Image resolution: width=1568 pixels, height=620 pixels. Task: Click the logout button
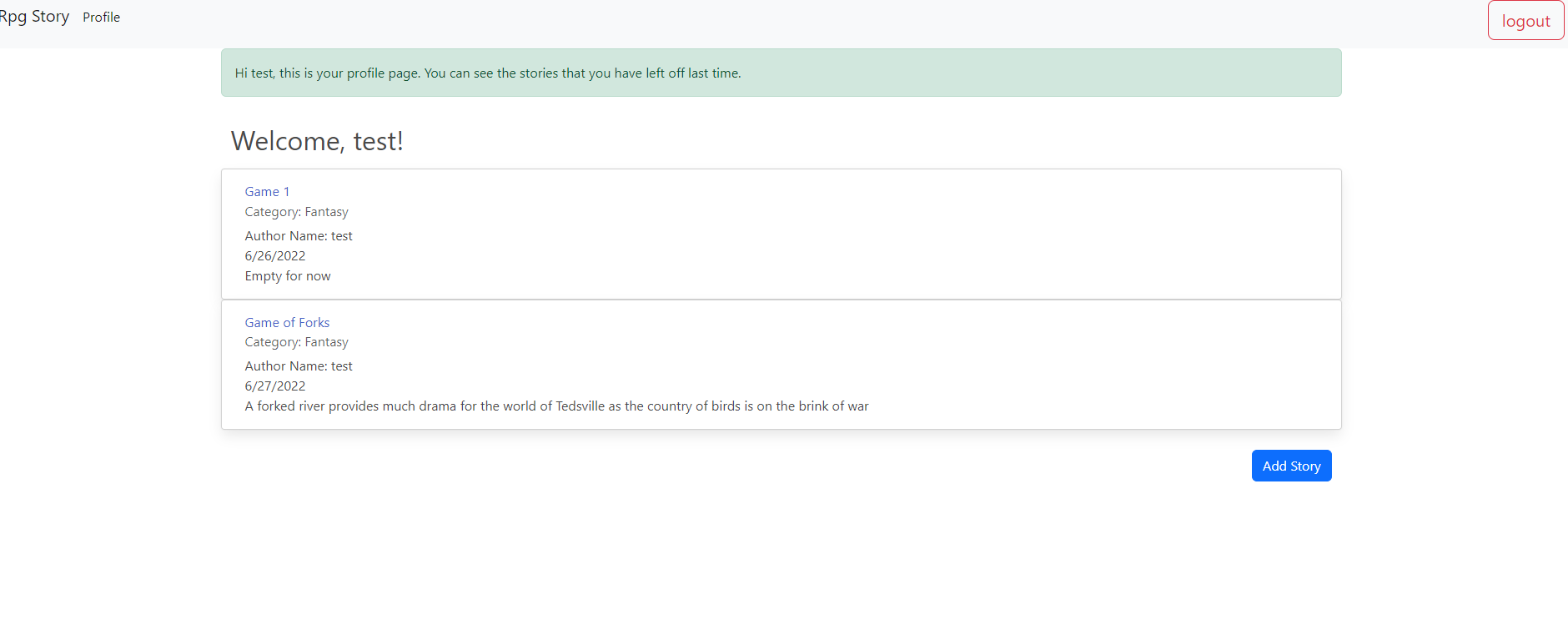(1525, 21)
